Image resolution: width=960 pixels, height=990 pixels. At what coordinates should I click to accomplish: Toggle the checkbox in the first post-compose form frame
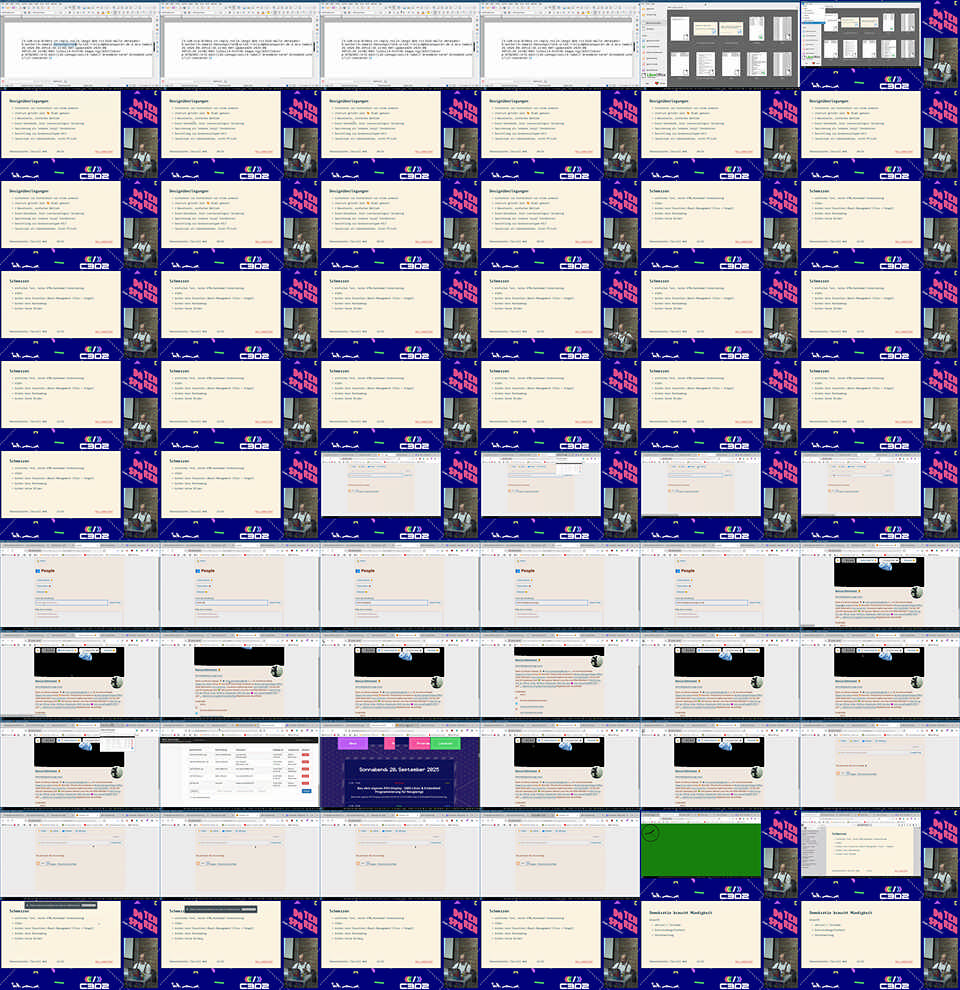click(x=351, y=491)
